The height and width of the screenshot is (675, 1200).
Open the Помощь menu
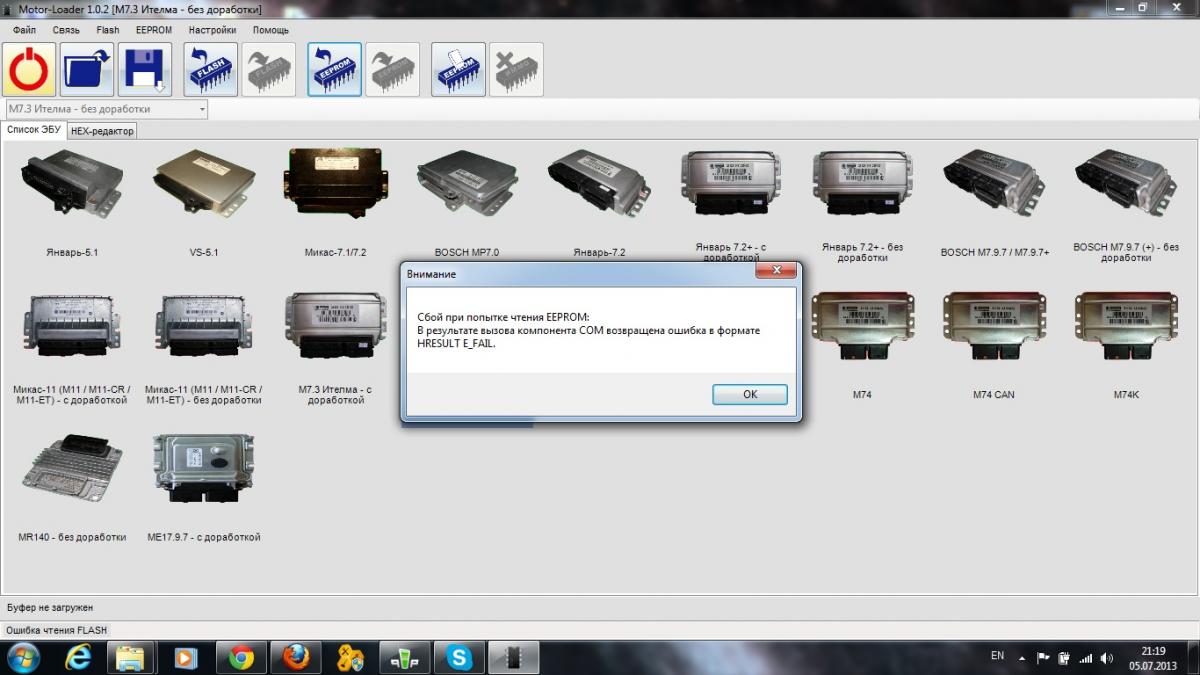271,30
